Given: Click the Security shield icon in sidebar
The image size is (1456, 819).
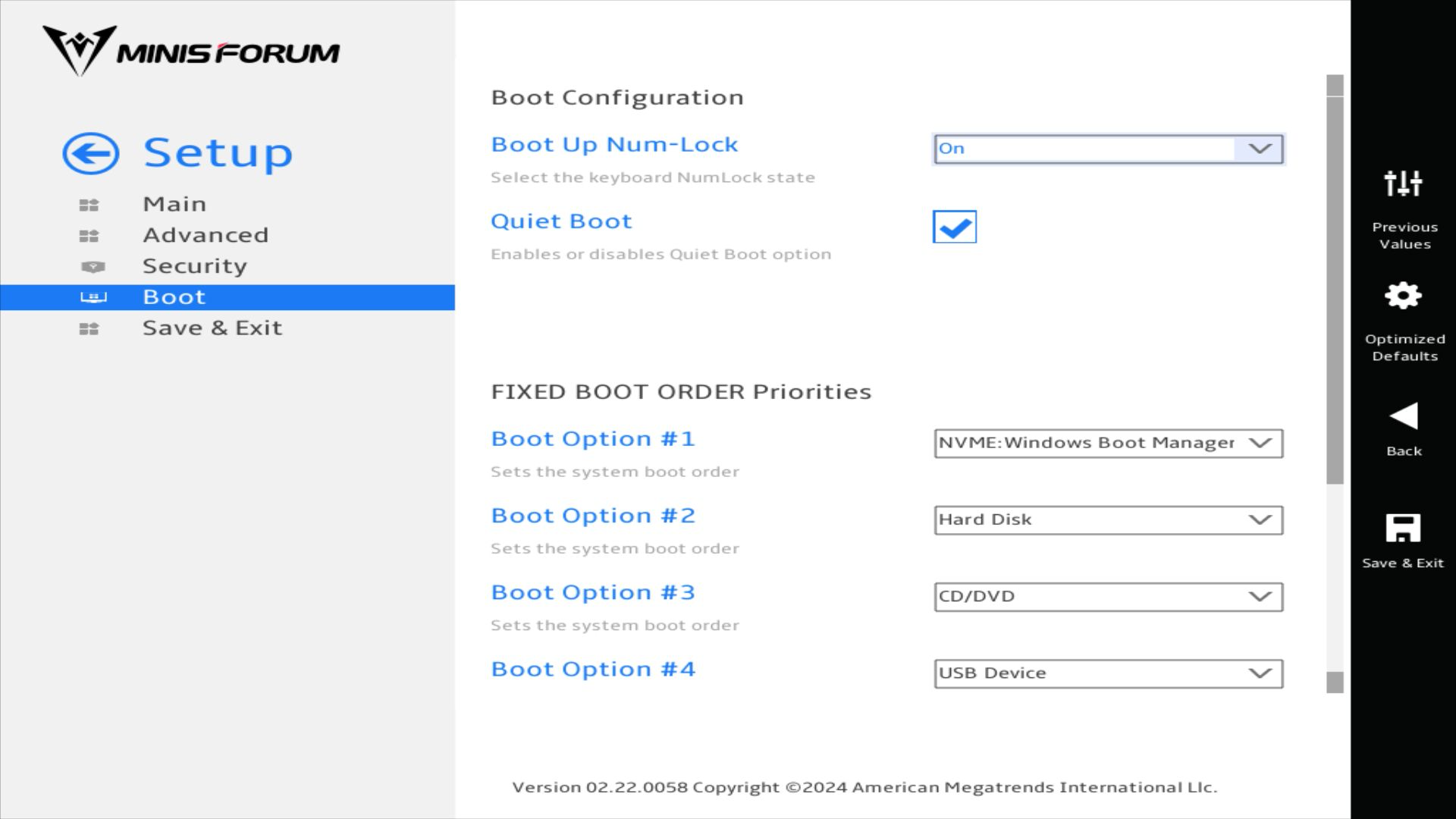Looking at the screenshot, I should click(93, 267).
